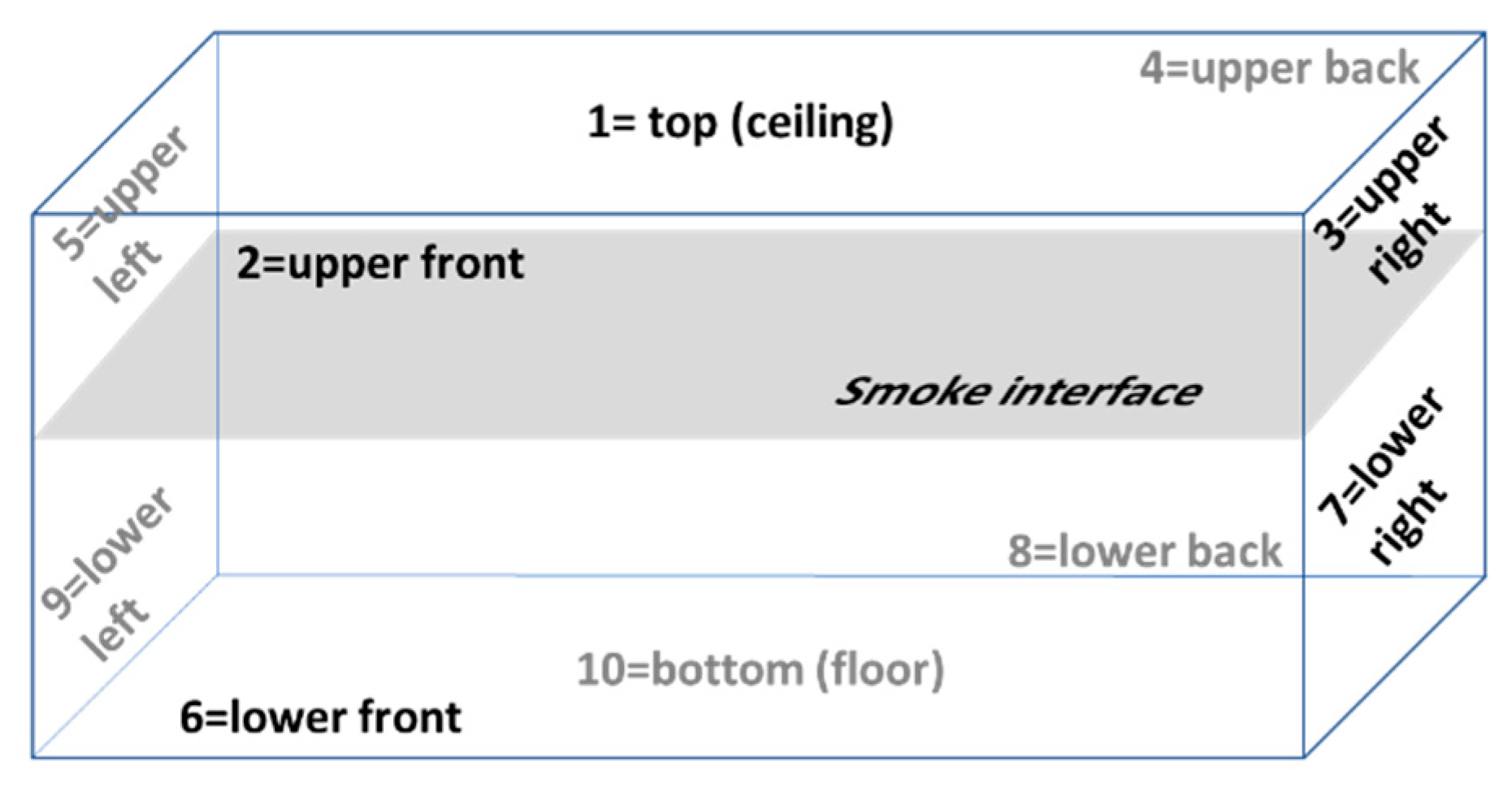Select the gray "8=lower back" label
The image size is (1512, 792).
(1144, 552)
